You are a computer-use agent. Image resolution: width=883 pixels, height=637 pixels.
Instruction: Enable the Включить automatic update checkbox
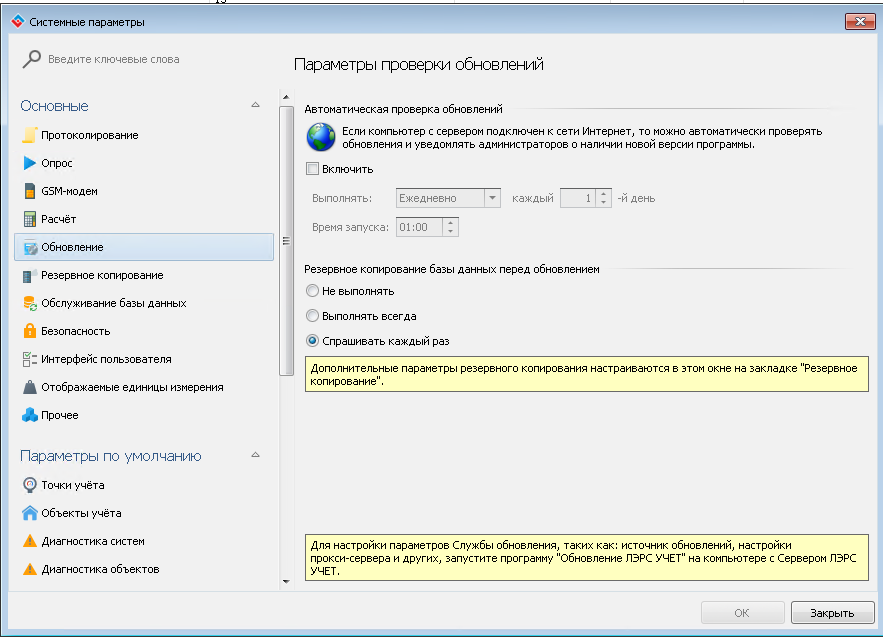[x=313, y=169]
